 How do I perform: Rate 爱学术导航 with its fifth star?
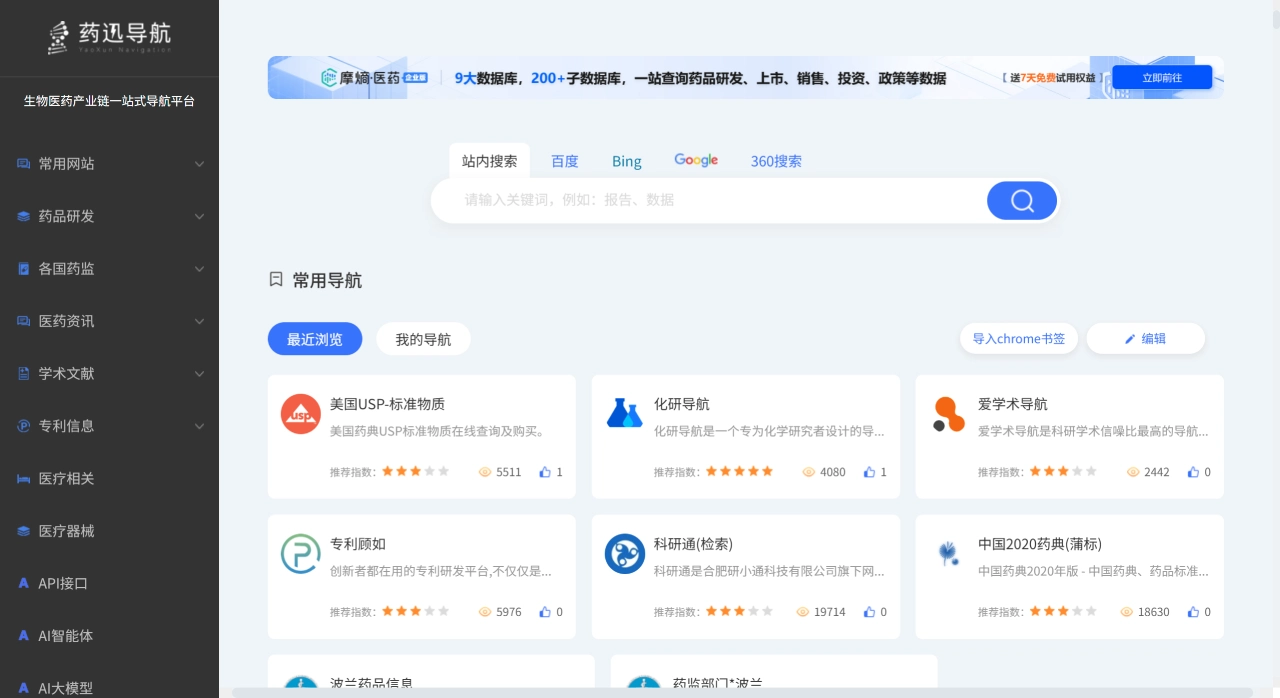coord(1092,471)
